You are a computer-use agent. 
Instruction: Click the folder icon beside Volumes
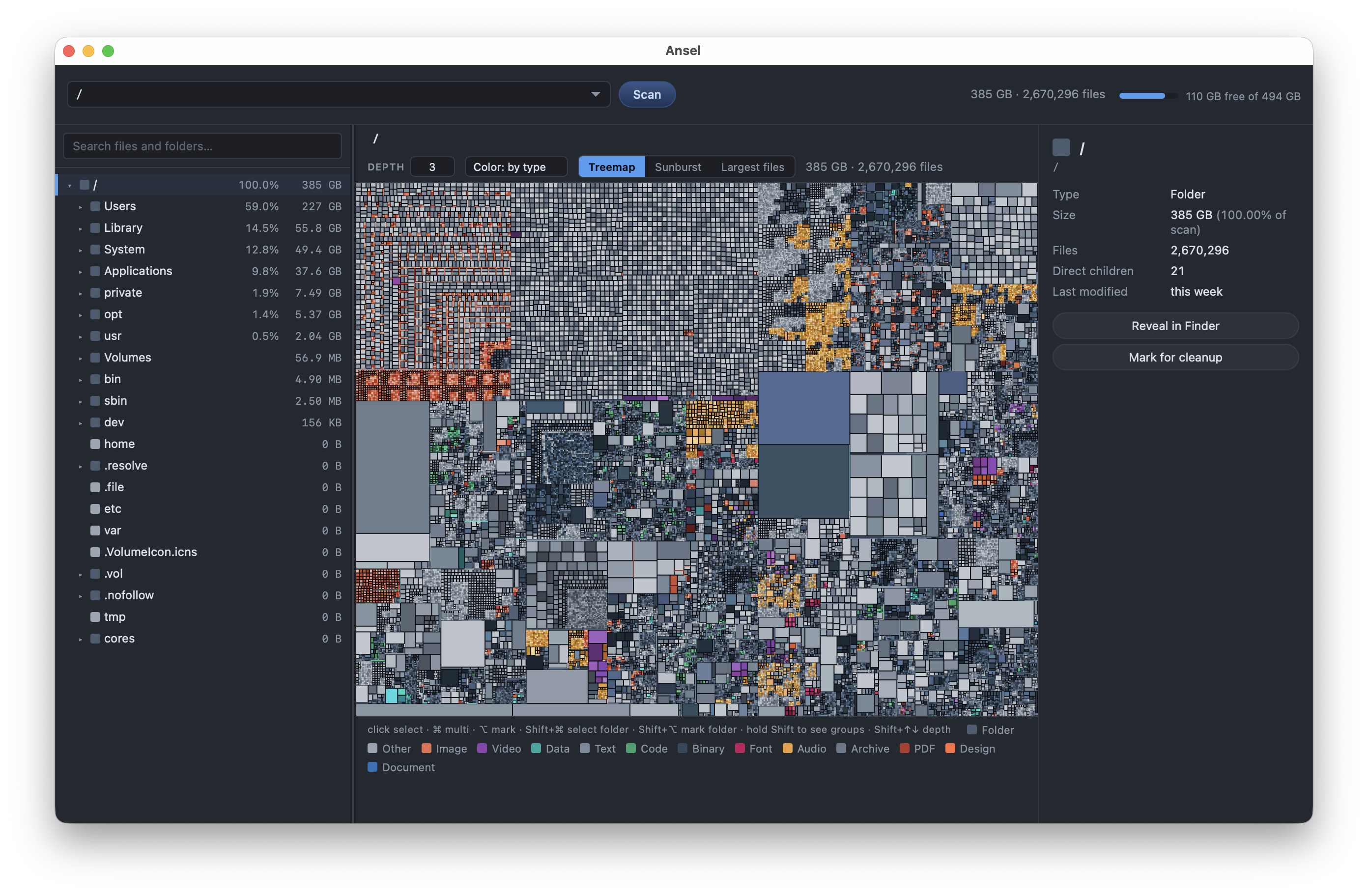(95, 358)
